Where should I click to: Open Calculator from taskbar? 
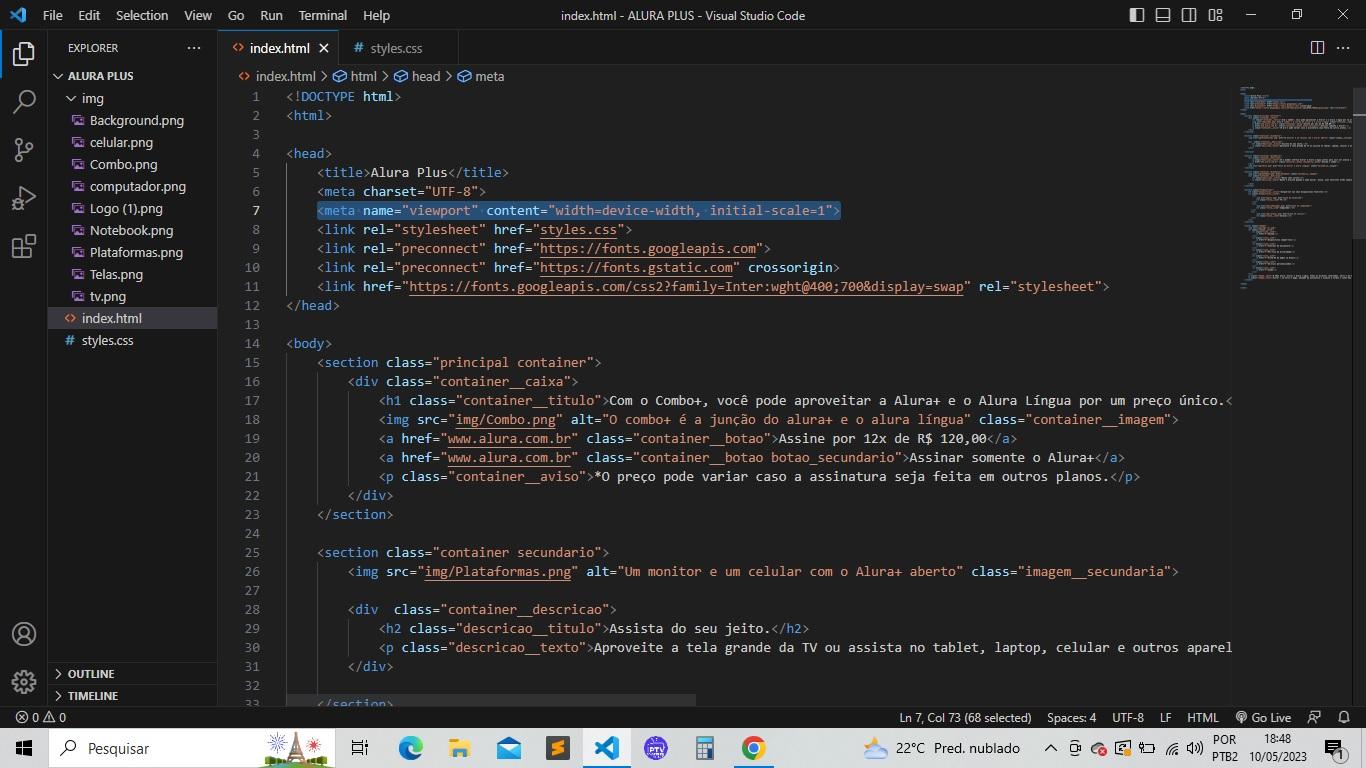click(704, 748)
